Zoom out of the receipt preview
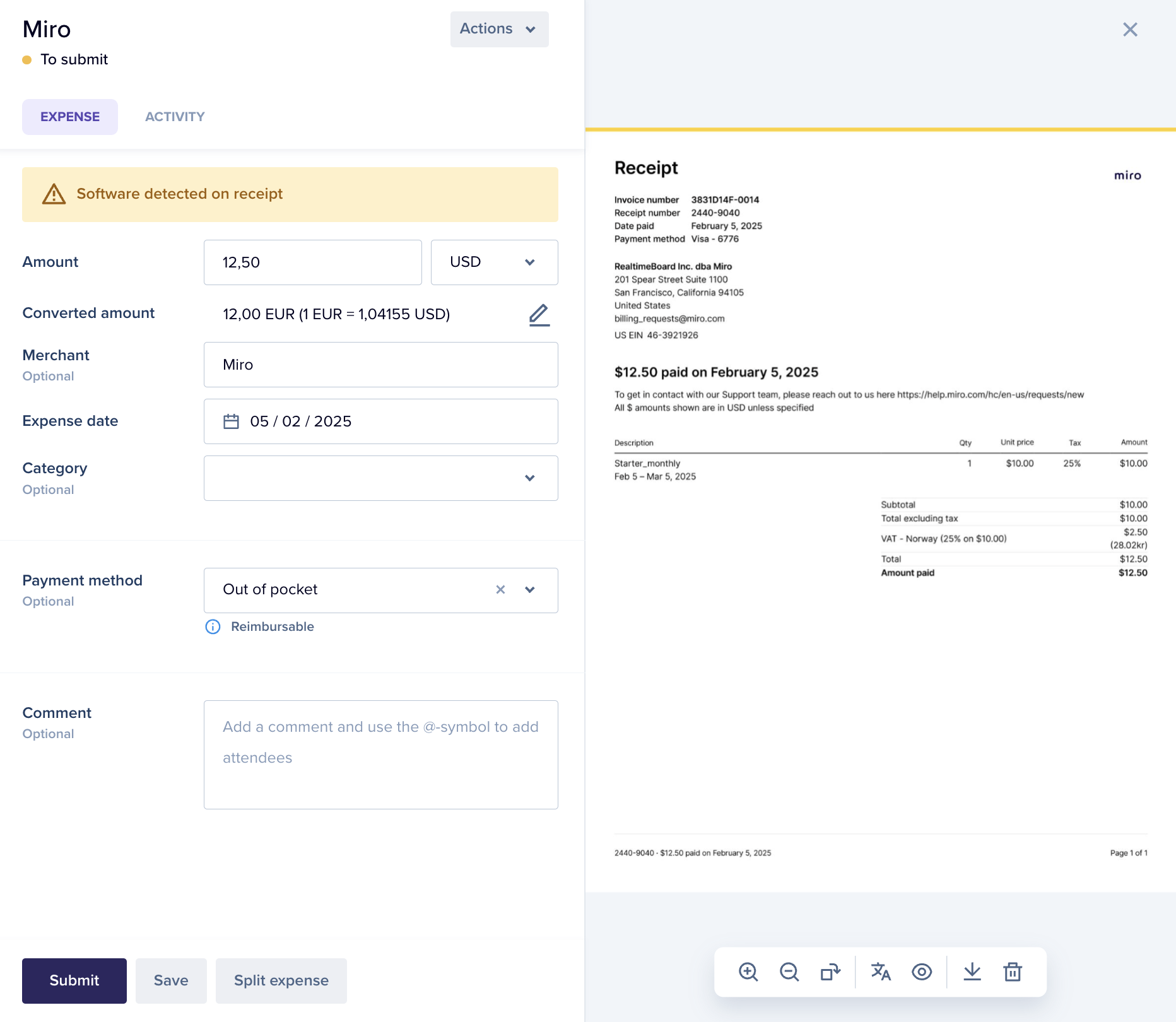The image size is (1176, 1022). click(789, 972)
